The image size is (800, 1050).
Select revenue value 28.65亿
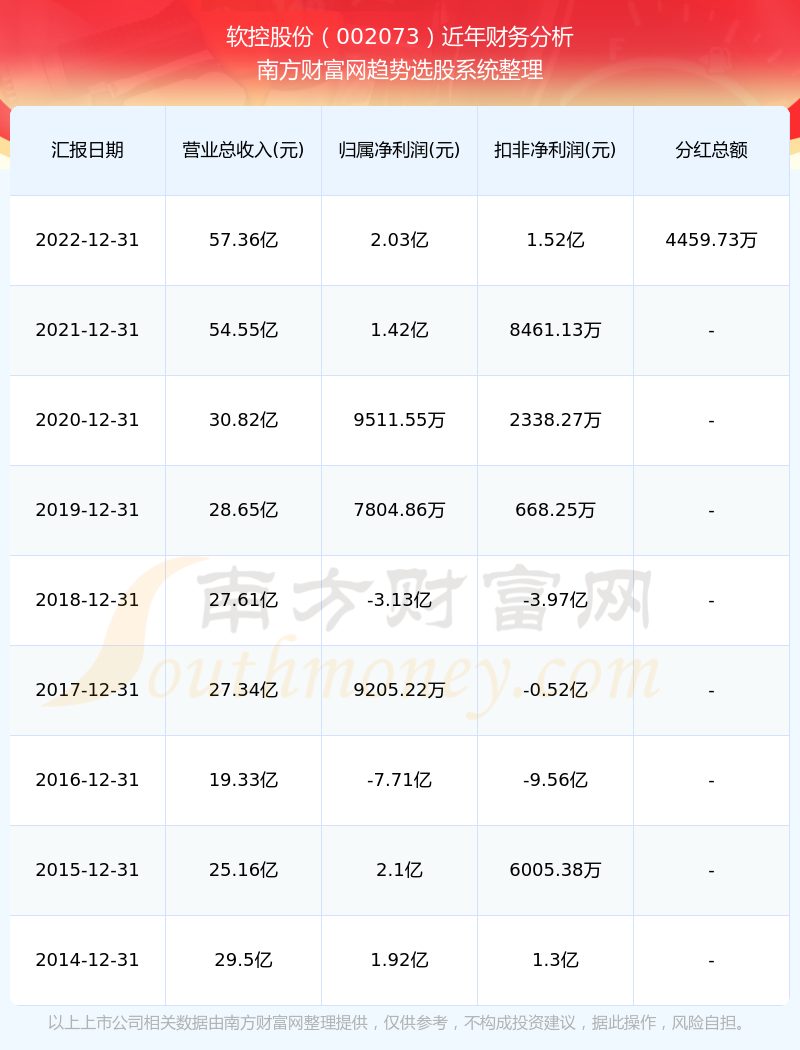pyautogui.click(x=244, y=510)
